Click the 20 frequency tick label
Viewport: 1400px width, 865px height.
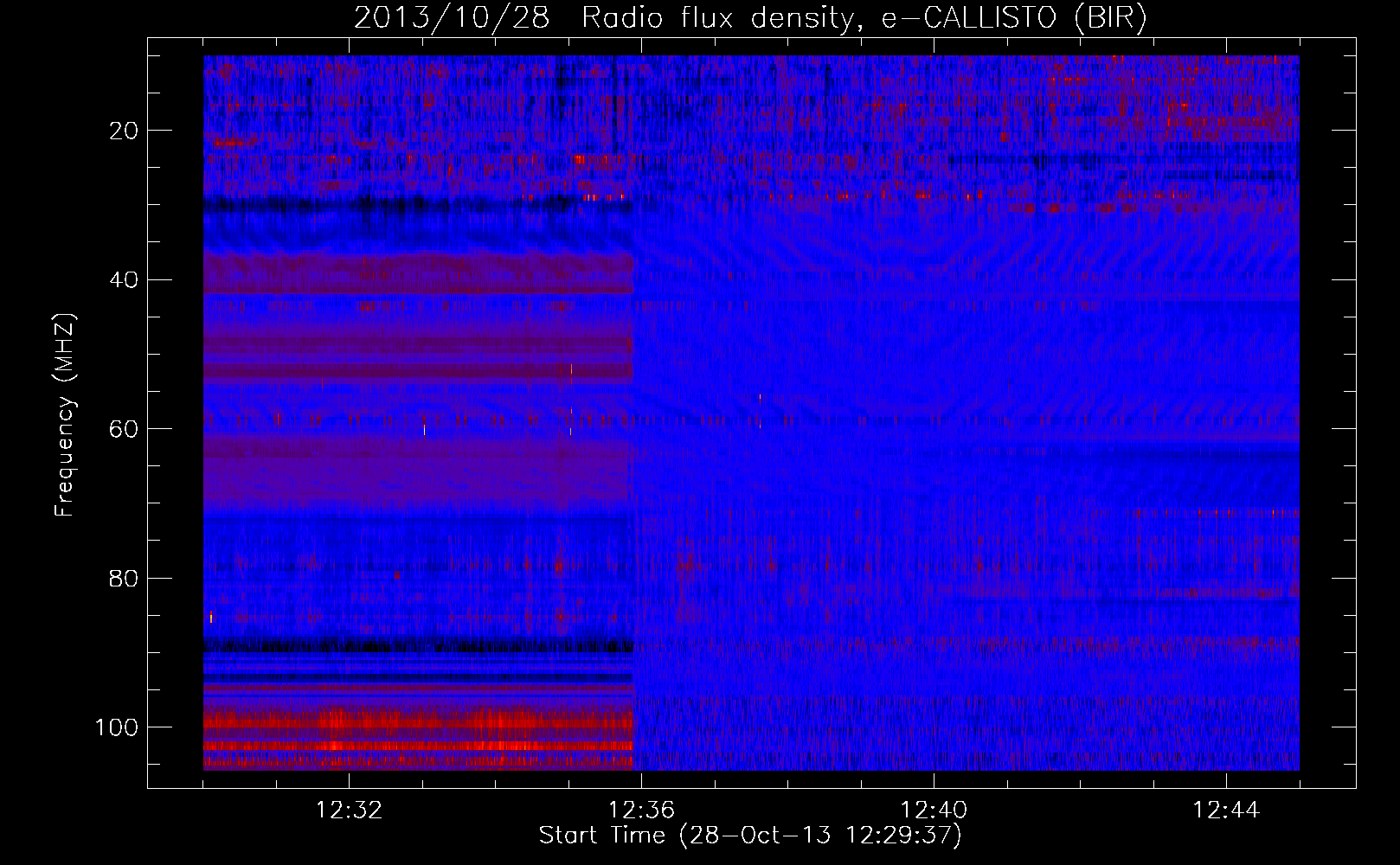pos(125,131)
